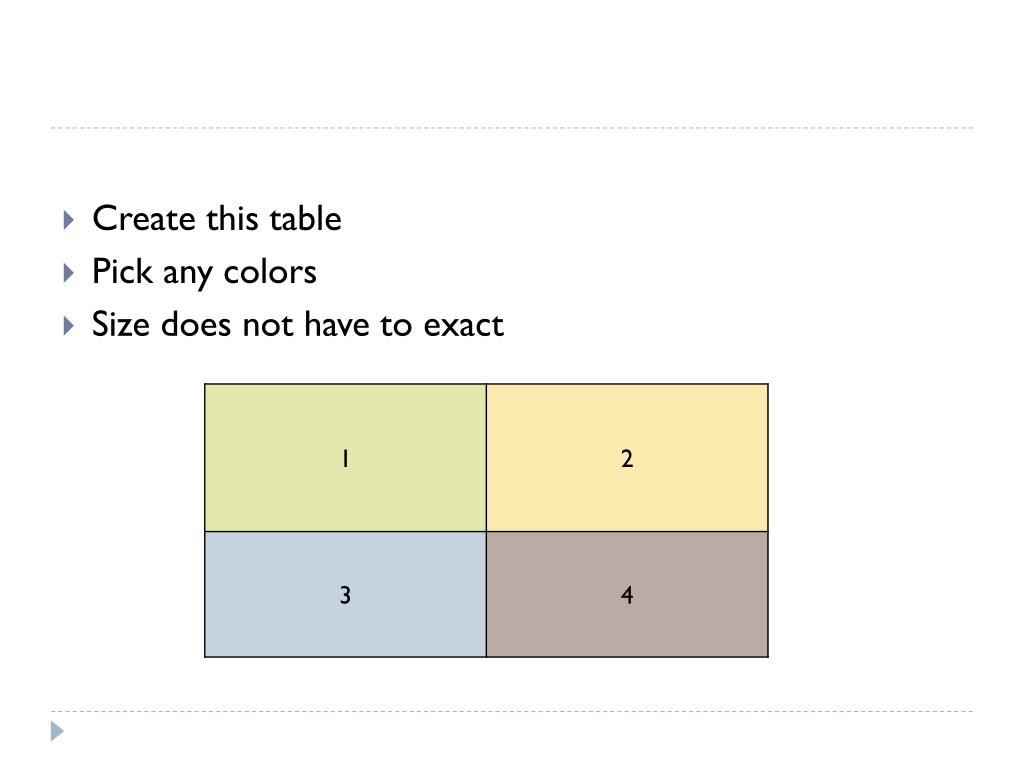This screenshot has height=768, width=1024.
Task: Click the large triangle in bottom-left corner
Action: point(58,731)
